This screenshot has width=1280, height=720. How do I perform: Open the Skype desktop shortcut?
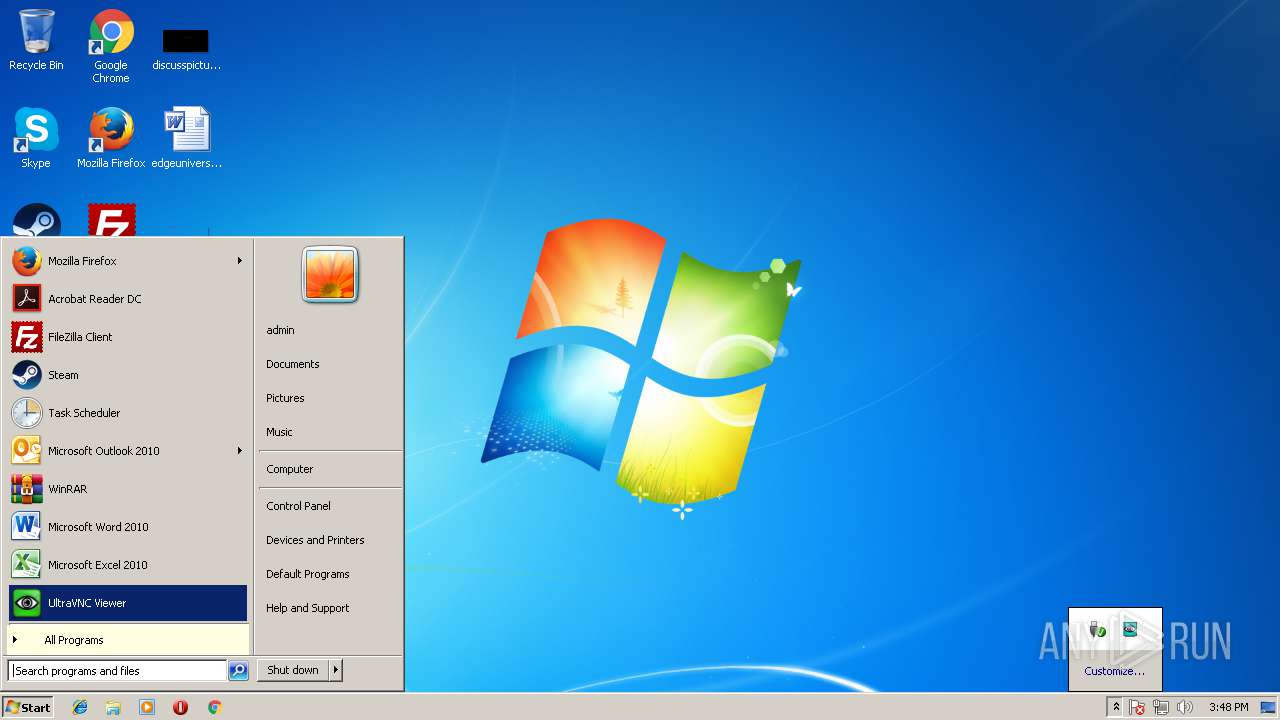coord(36,138)
